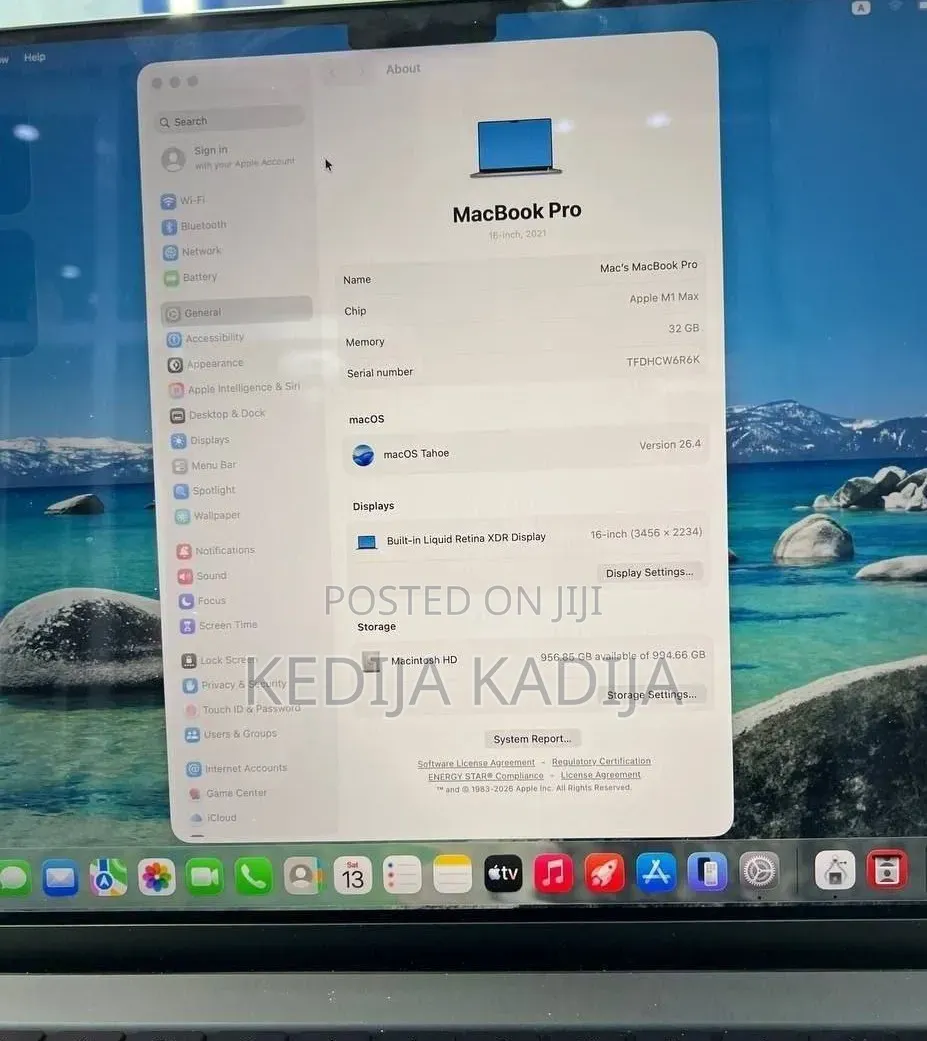The image size is (927, 1041).
Task: Open Desktop & Dock settings
Action: pos(218,414)
